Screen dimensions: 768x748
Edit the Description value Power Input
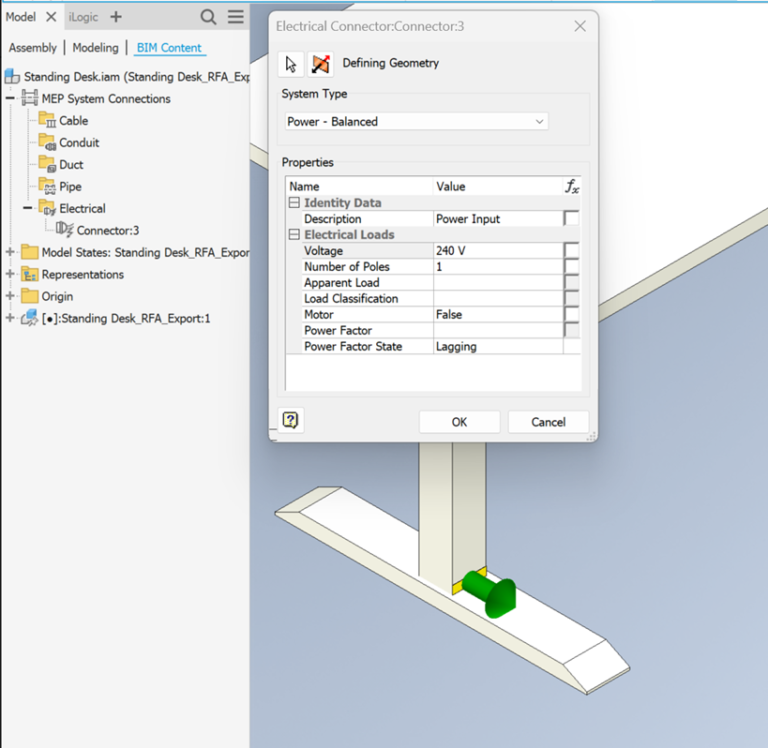(x=498, y=219)
